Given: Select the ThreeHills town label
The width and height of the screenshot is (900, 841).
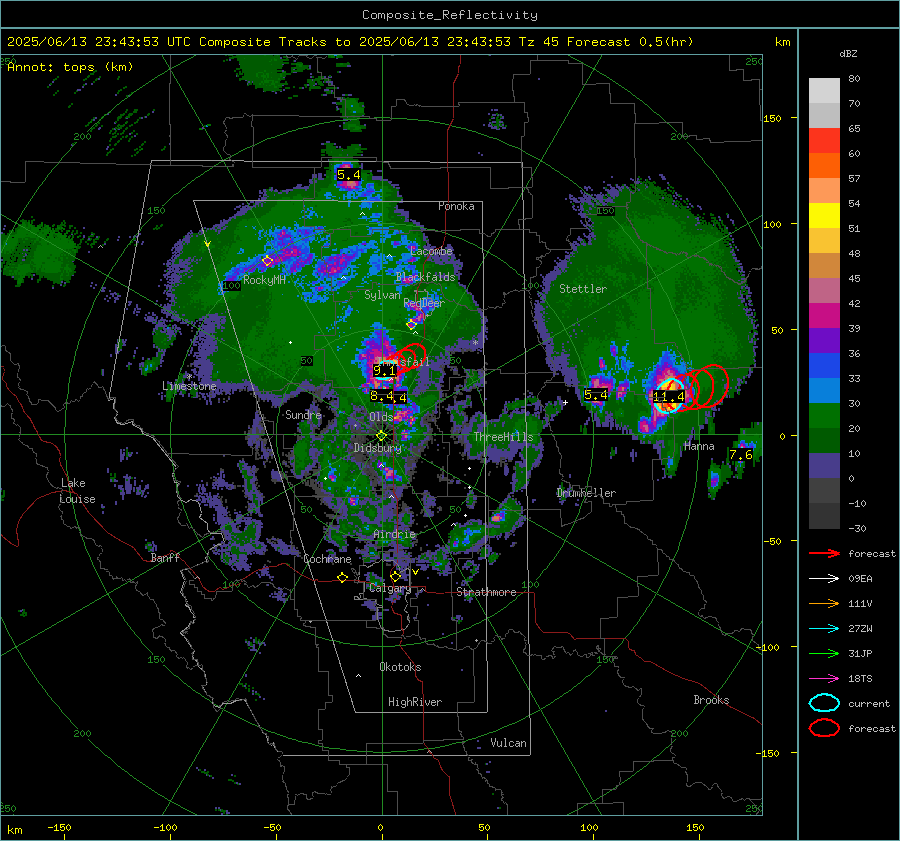Looking at the screenshot, I should 503,437.
